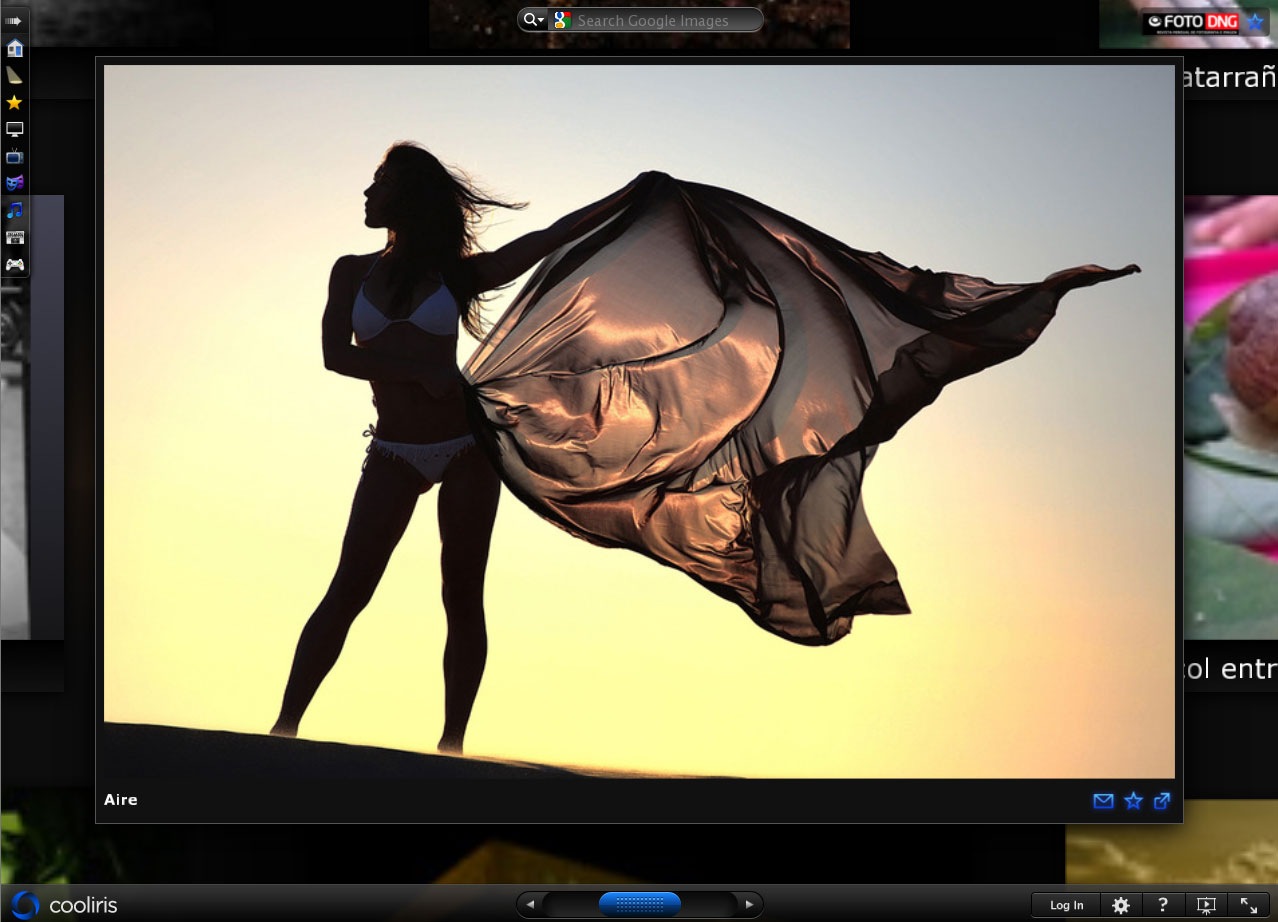This screenshot has width=1278, height=922.
Task: Open the movie clapperboard sidebar icon
Action: click(x=15, y=237)
